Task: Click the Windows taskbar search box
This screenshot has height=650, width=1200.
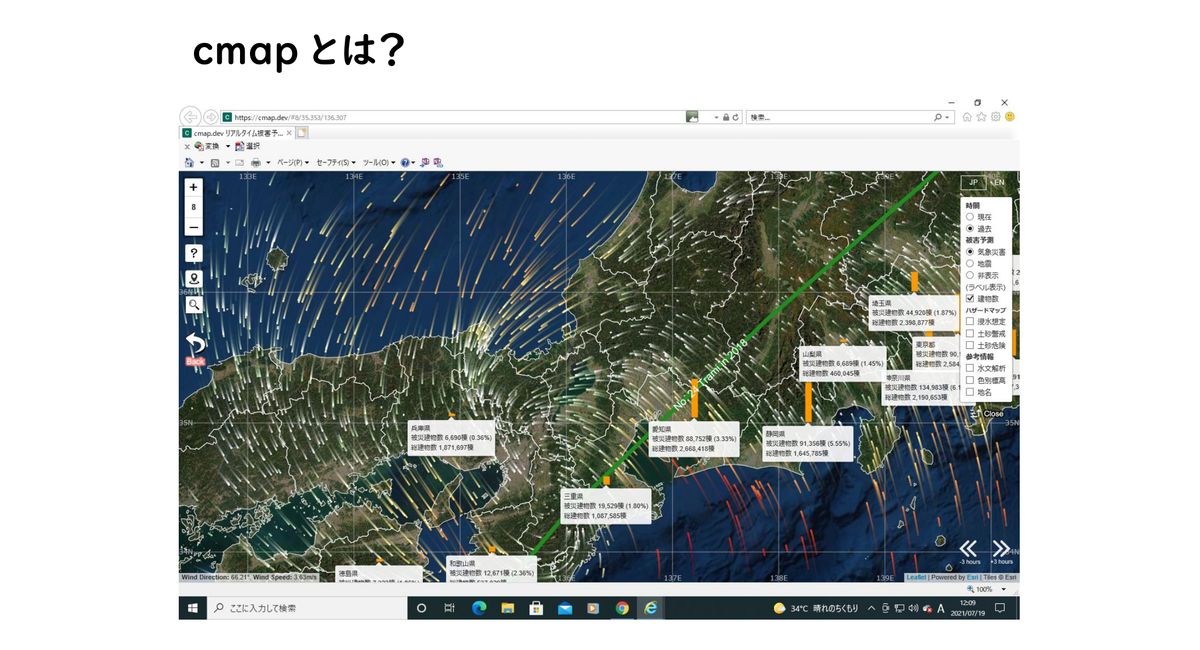Action: point(306,608)
